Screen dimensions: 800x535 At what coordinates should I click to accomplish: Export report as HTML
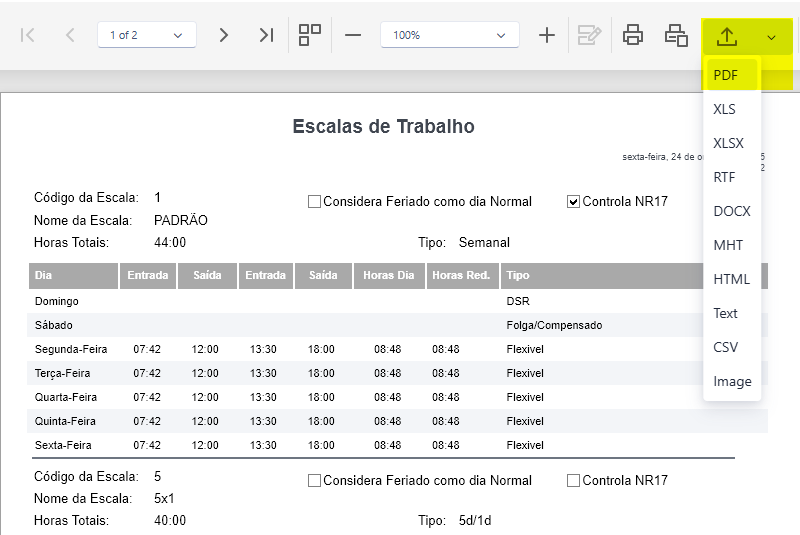[732, 279]
